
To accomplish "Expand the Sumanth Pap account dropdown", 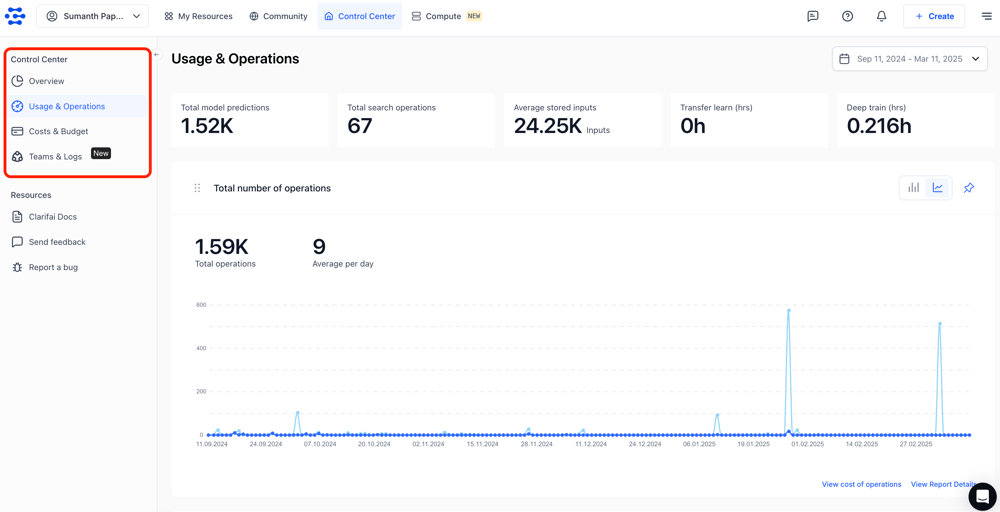I will point(93,16).
